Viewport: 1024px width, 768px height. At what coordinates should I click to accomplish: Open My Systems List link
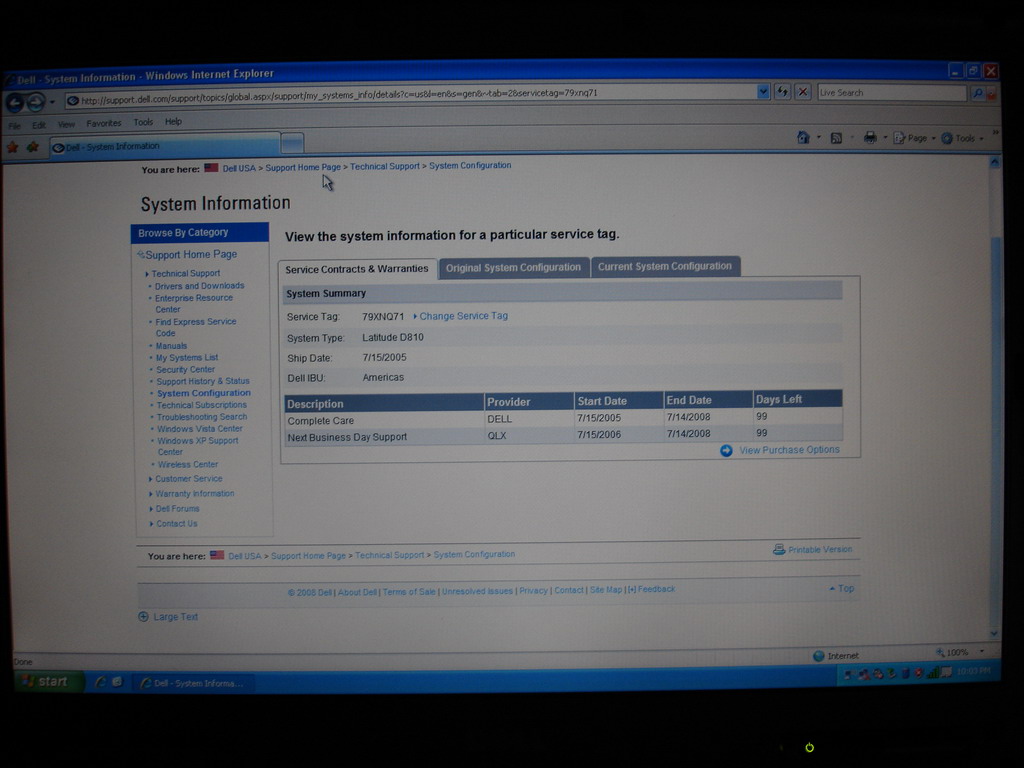click(187, 358)
